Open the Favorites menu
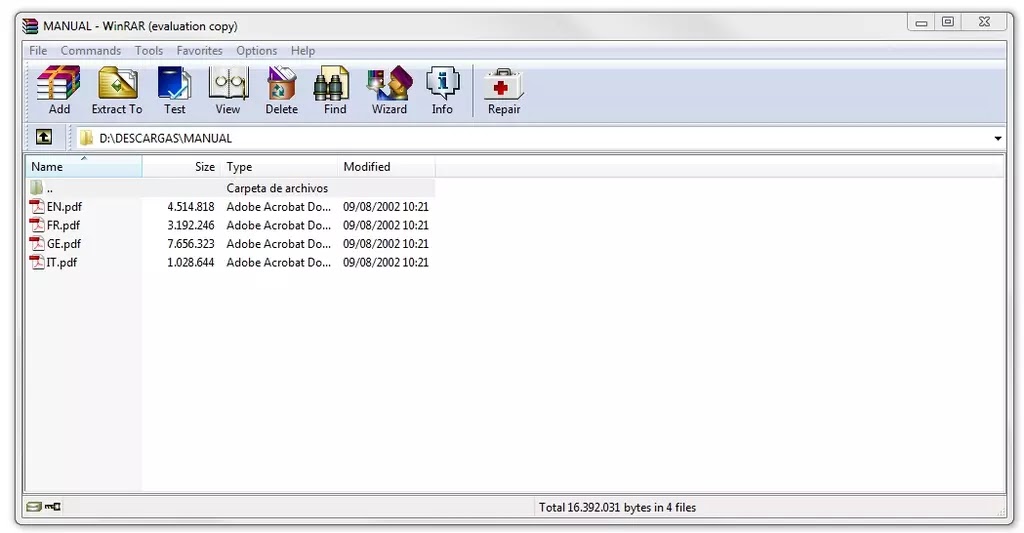The width and height of the screenshot is (1024, 533). click(x=199, y=50)
